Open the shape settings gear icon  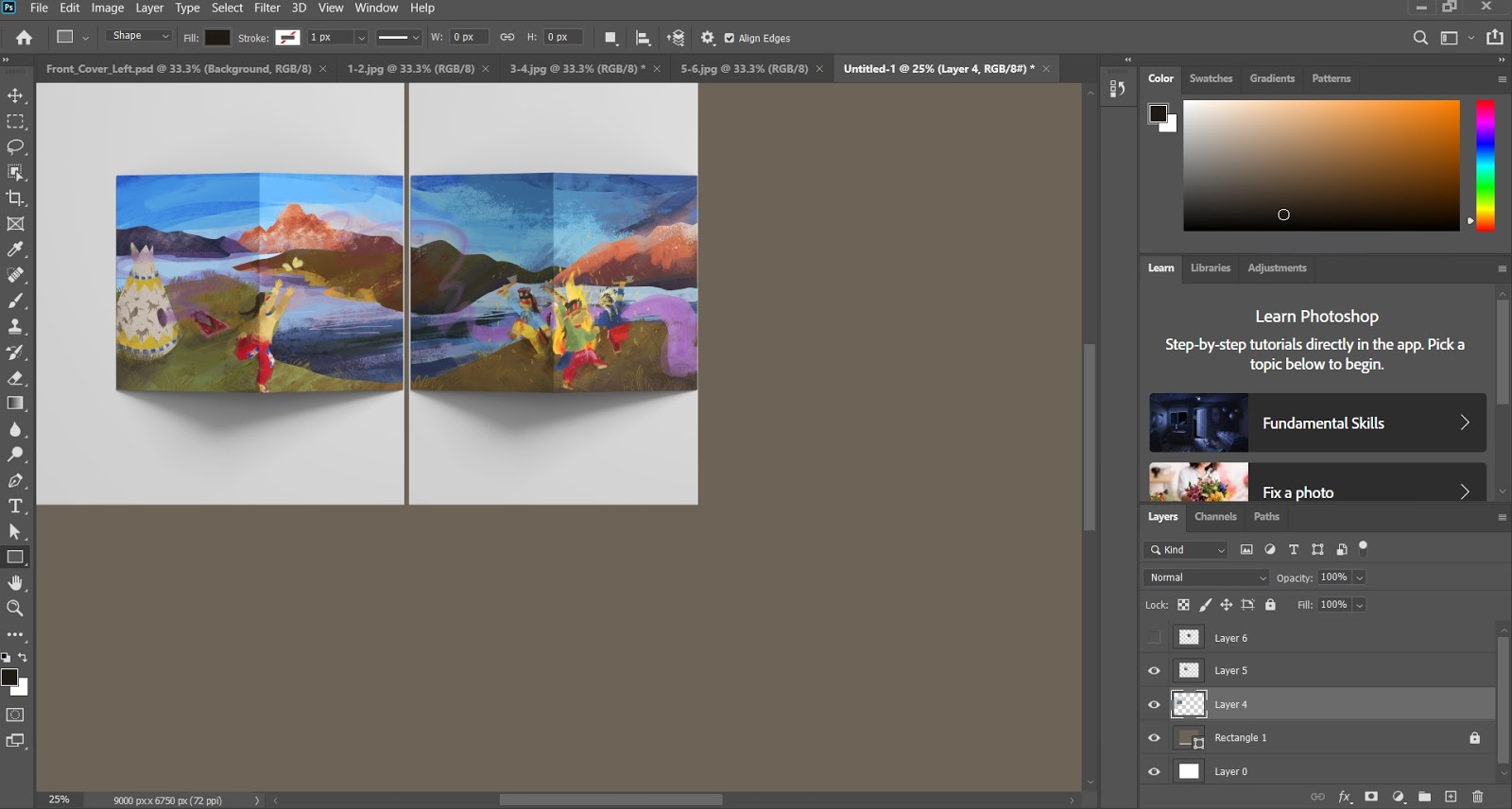[x=708, y=38]
